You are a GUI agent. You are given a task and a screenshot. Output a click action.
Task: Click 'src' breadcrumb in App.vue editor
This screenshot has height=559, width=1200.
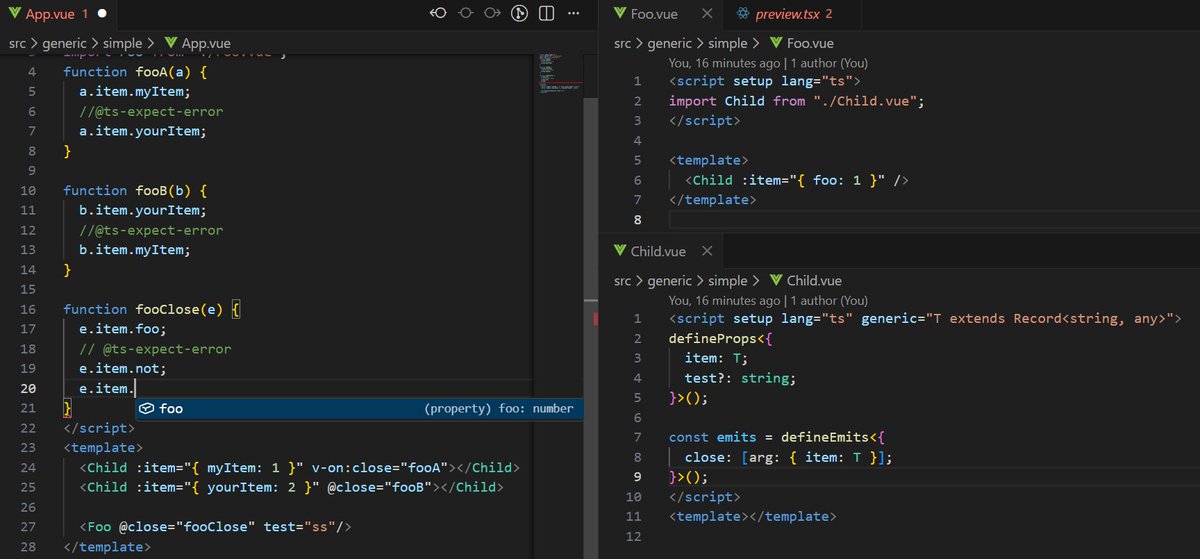pyautogui.click(x=19, y=43)
